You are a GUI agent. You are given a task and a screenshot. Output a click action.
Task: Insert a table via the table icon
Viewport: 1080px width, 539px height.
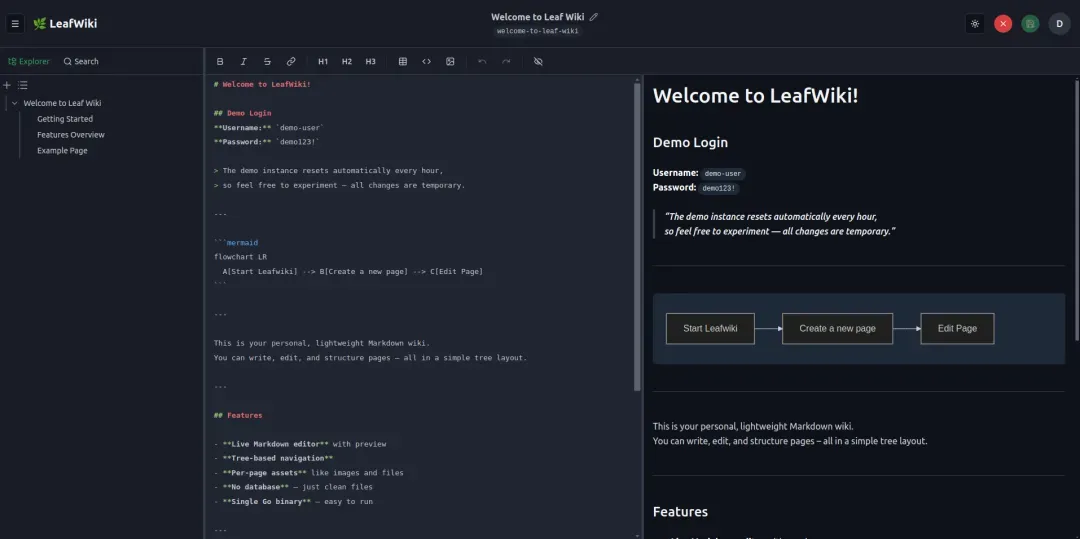[403, 61]
